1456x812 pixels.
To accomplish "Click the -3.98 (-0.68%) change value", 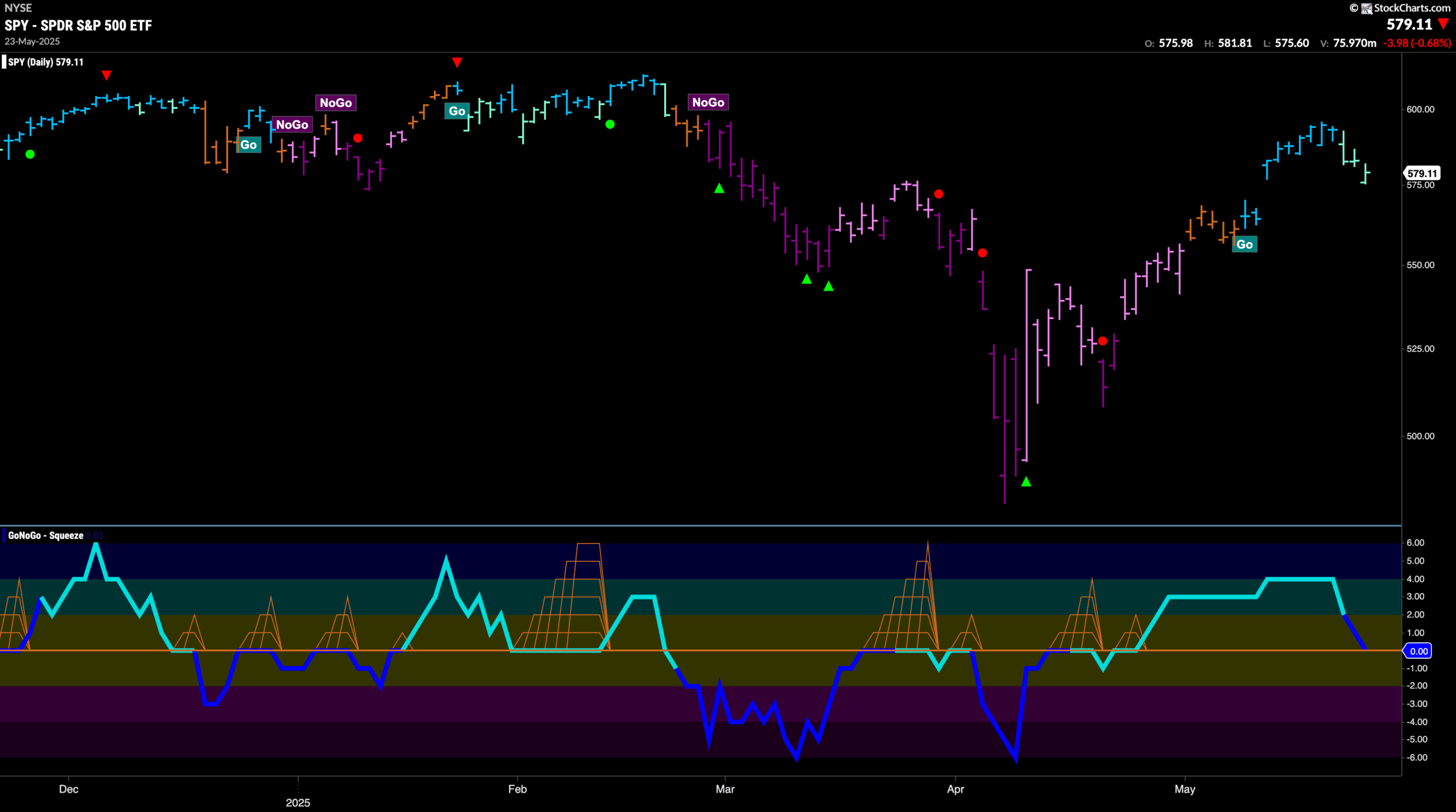I will [x=1417, y=43].
